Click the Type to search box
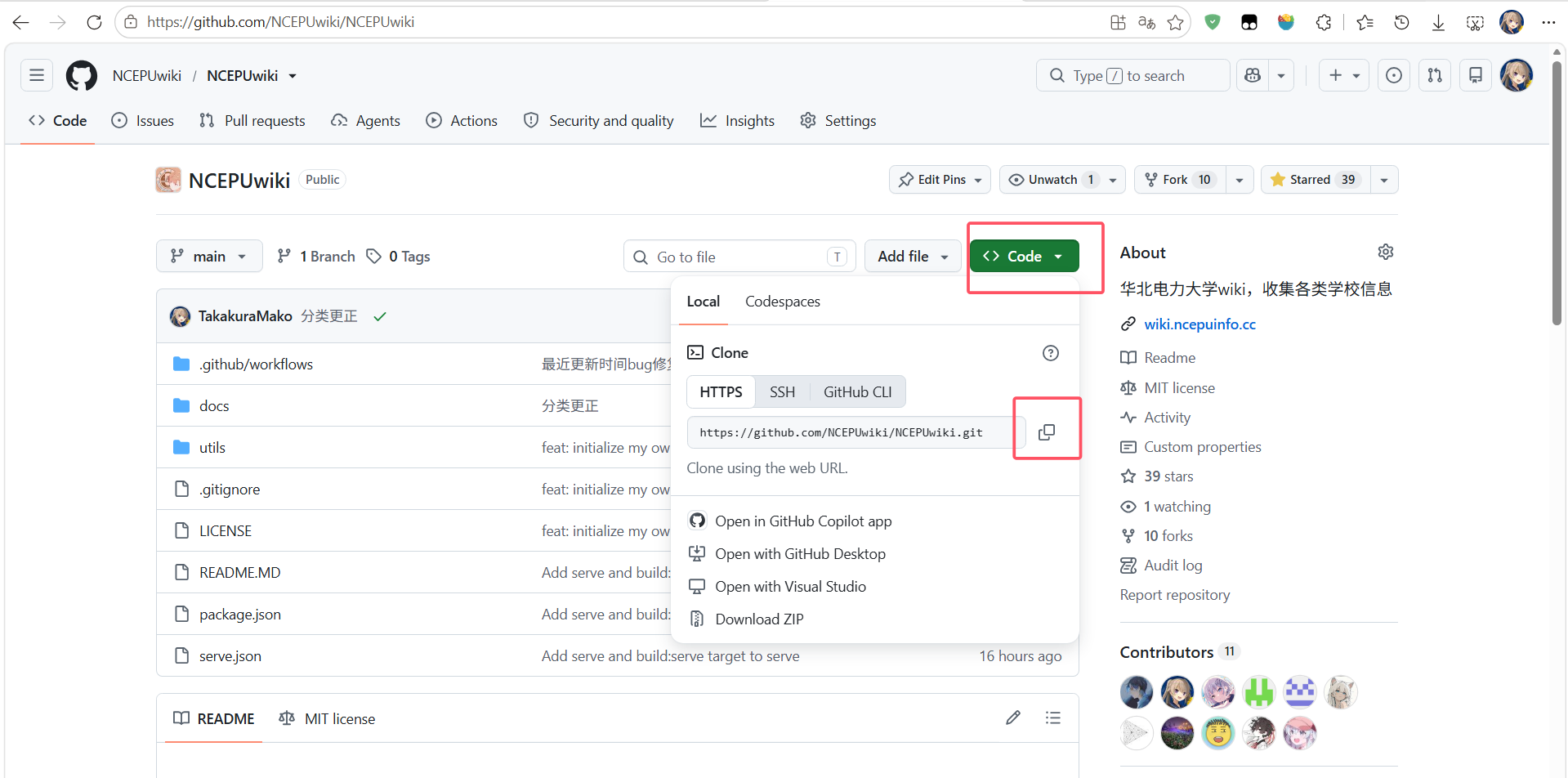This screenshot has height=778, width=1568. (x=1133, y=75)
